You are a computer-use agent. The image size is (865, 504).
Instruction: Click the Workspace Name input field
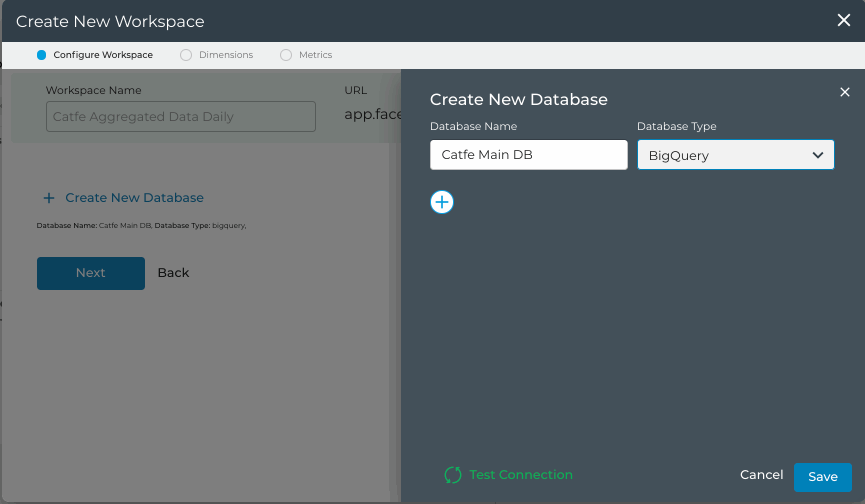181,116
